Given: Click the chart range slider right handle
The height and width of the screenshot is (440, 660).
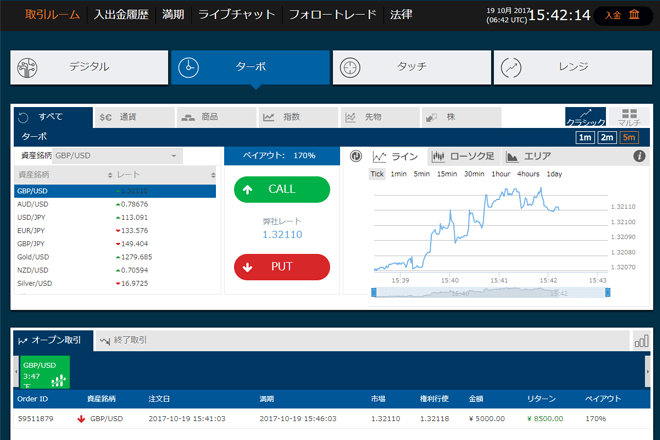Looking at the screenshot, I should pyautogui.click(x=607, y=293).
